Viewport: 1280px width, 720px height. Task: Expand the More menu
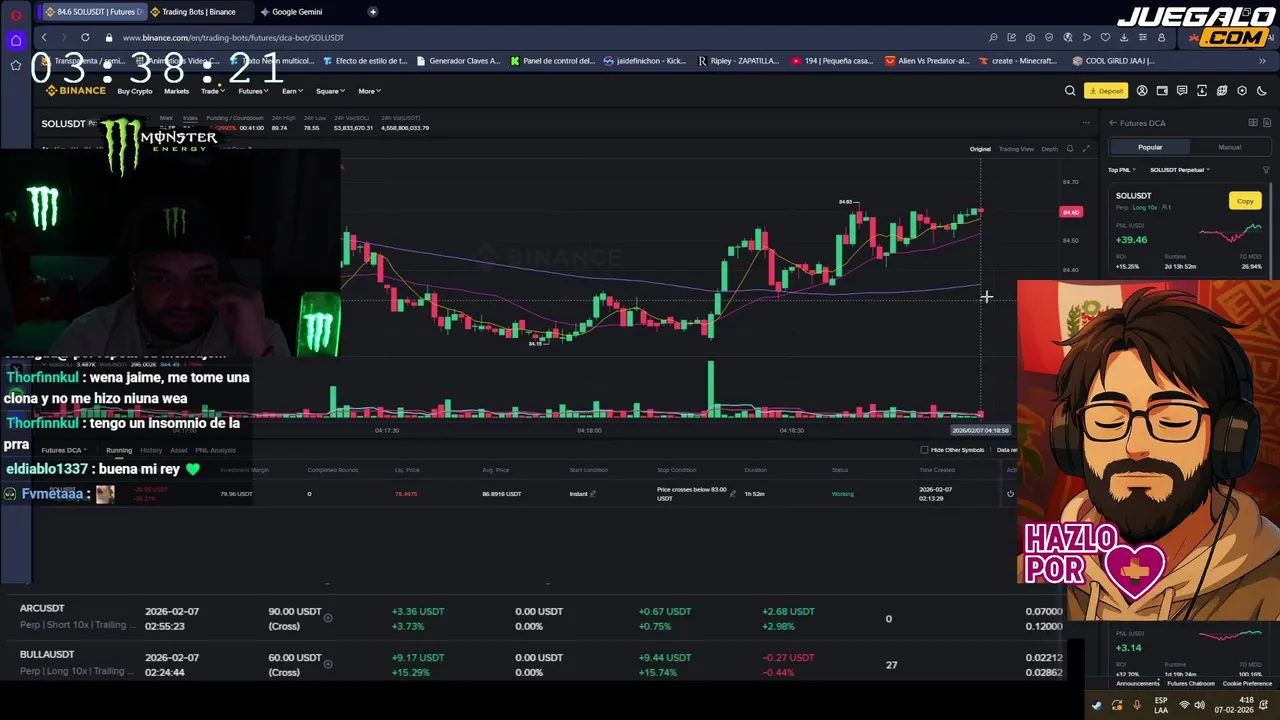[369, 91]
